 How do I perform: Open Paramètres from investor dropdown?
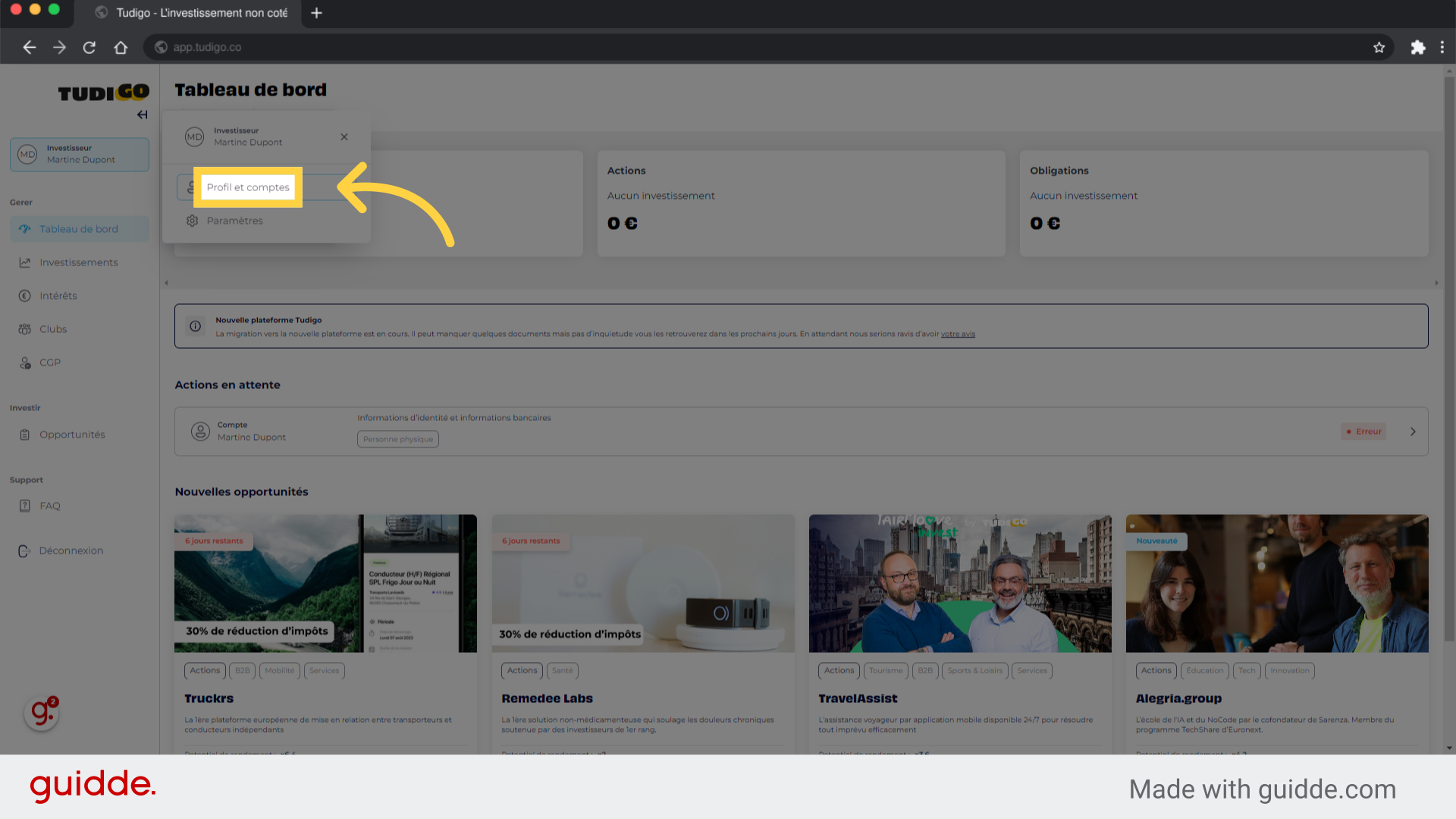pyautogui.click(x=234, y=220)
